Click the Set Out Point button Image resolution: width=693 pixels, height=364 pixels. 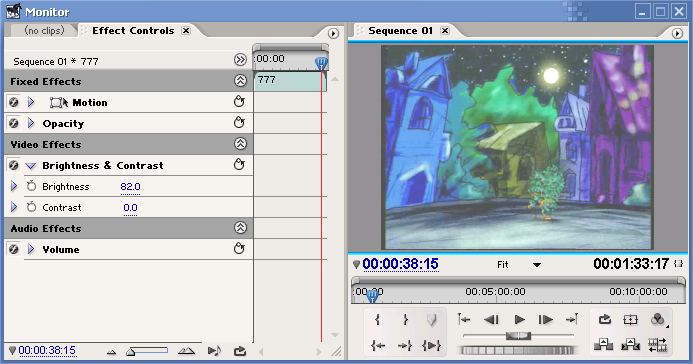tap(405, 319)
